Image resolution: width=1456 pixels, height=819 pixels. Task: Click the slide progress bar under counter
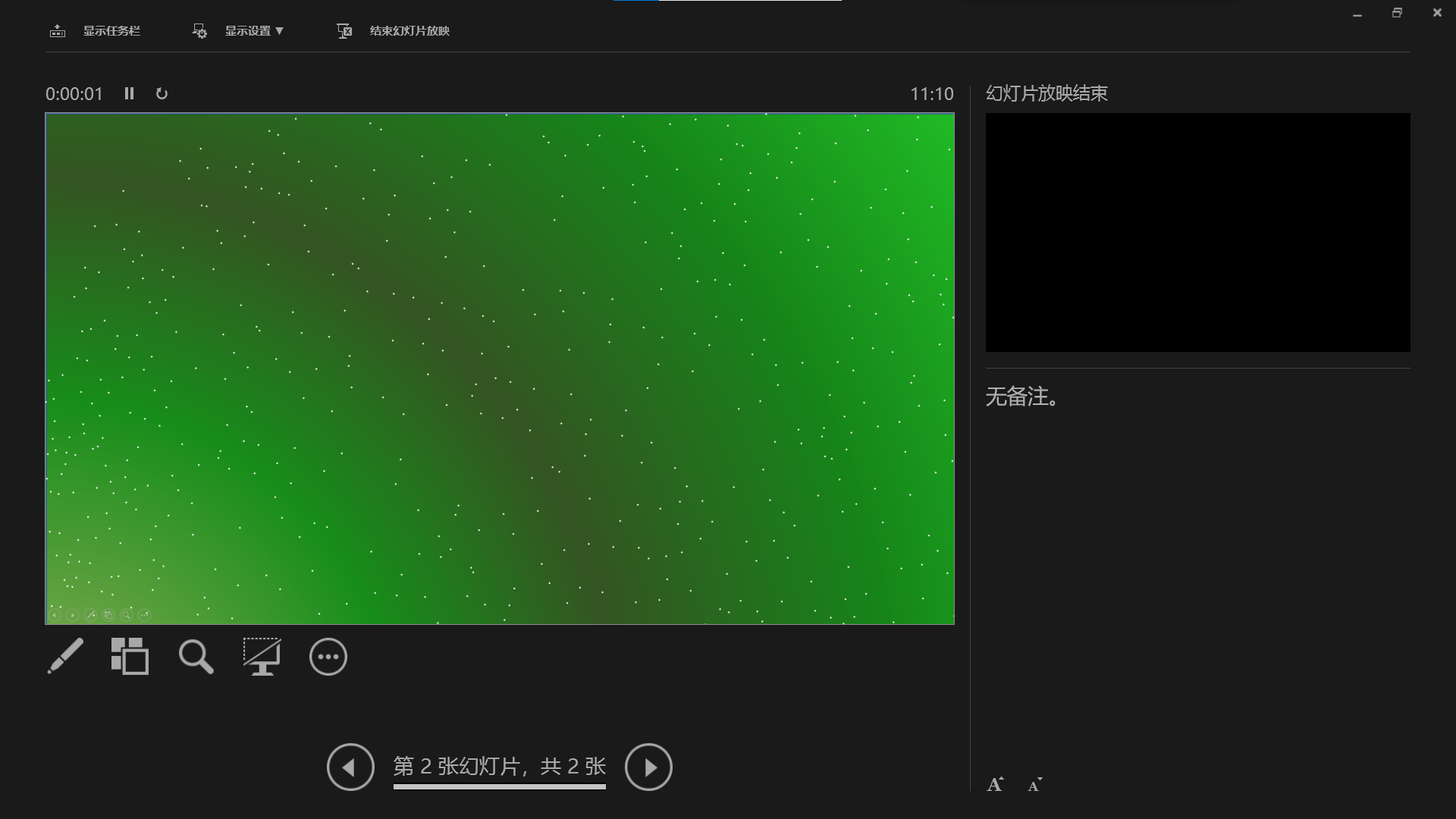tap(499, 787)
